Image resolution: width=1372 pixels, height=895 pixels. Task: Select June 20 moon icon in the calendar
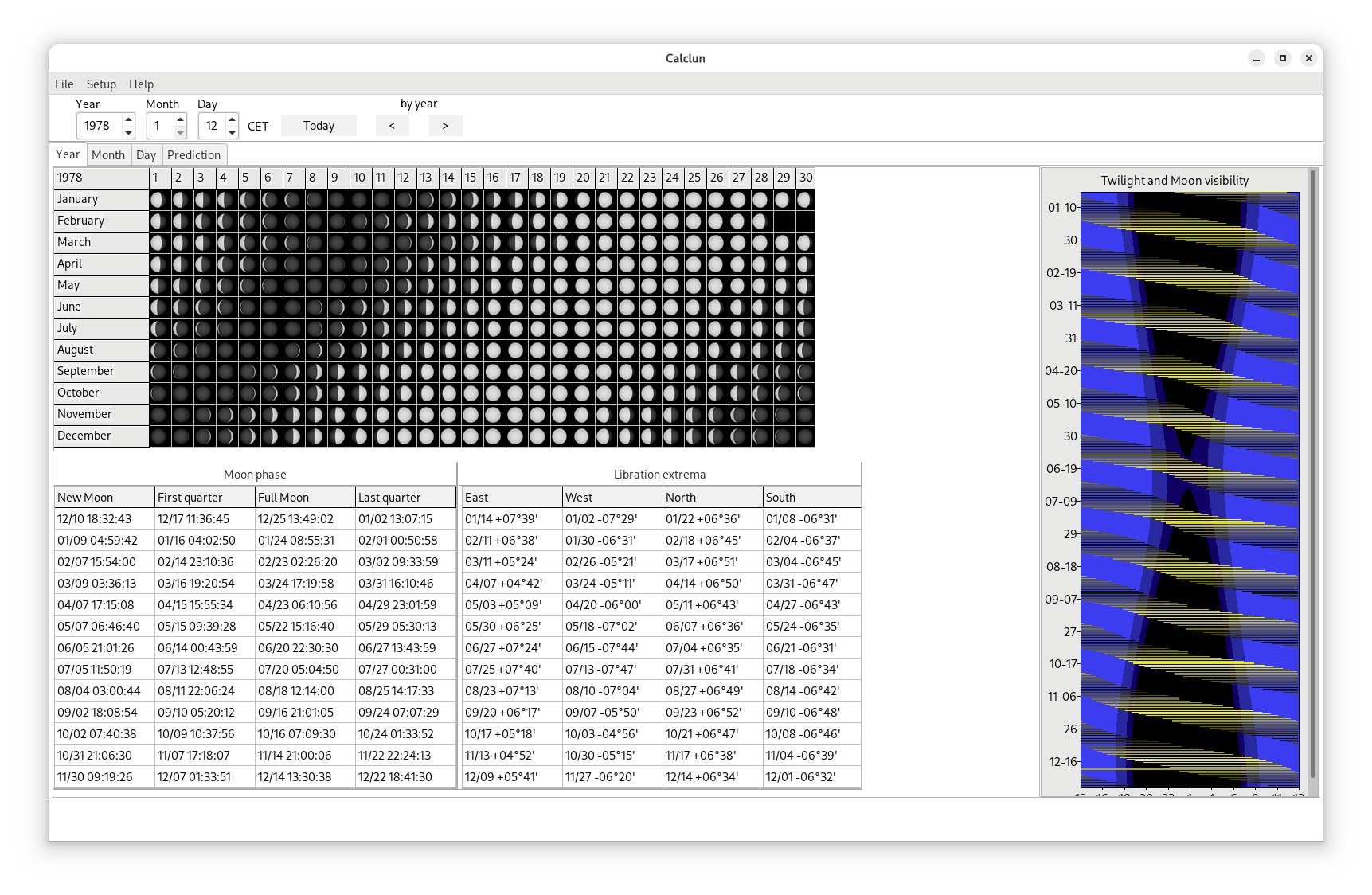pos(583,307)
